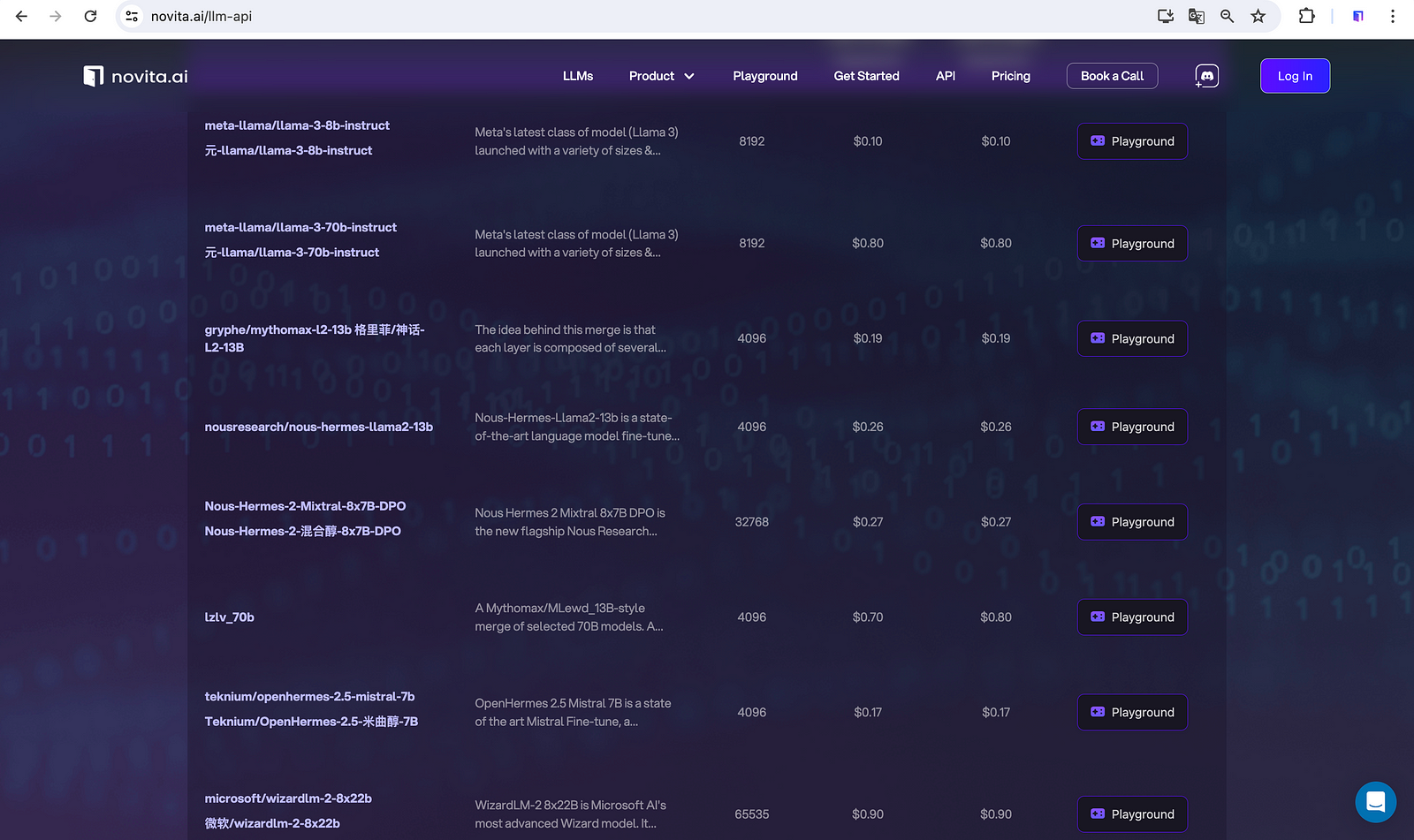Bookmark this page with the star

(1258, 16)
